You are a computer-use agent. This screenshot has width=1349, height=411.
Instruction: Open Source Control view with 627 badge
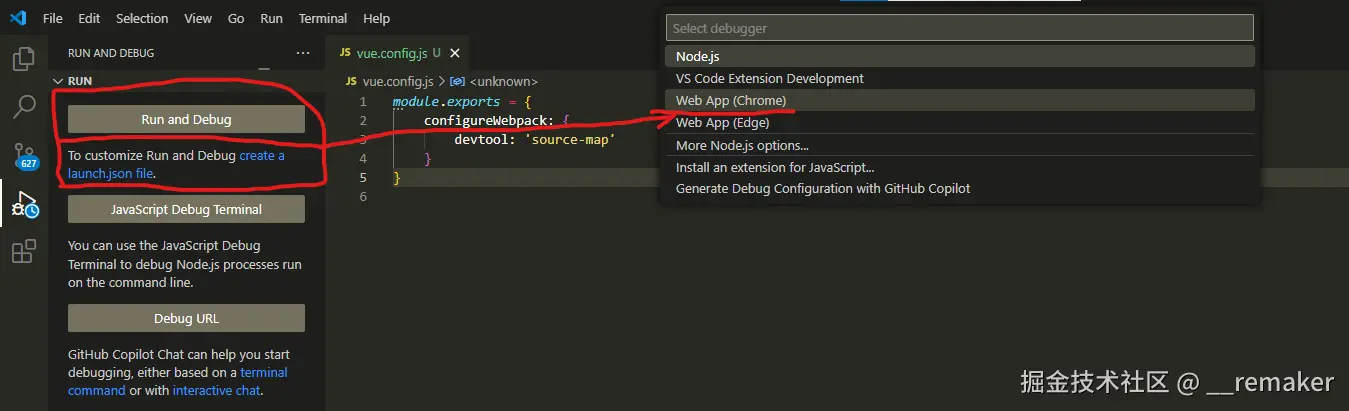23,155
